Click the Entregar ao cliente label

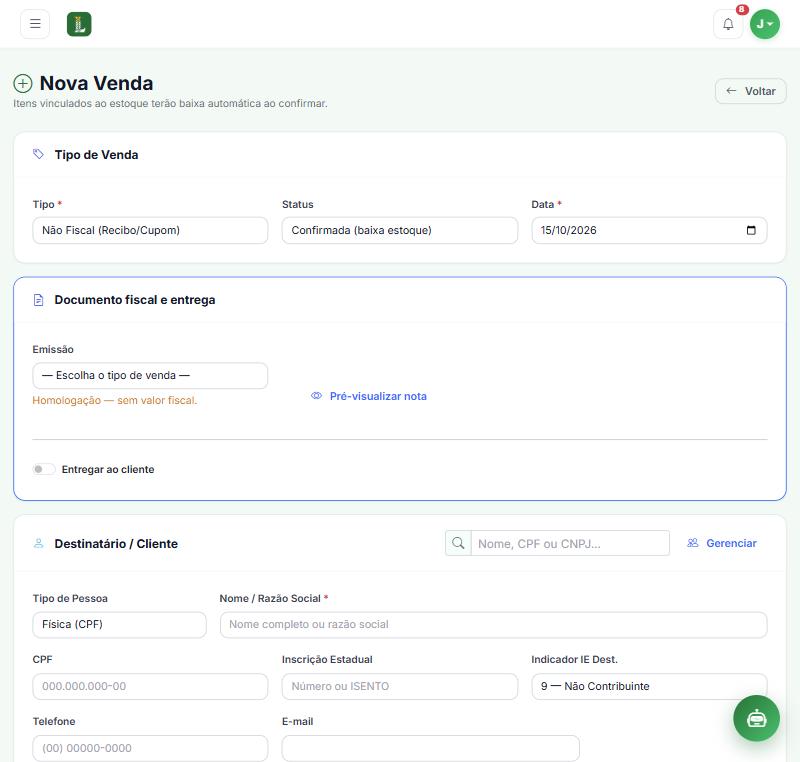pyautogui.click(x=108, y=469)
